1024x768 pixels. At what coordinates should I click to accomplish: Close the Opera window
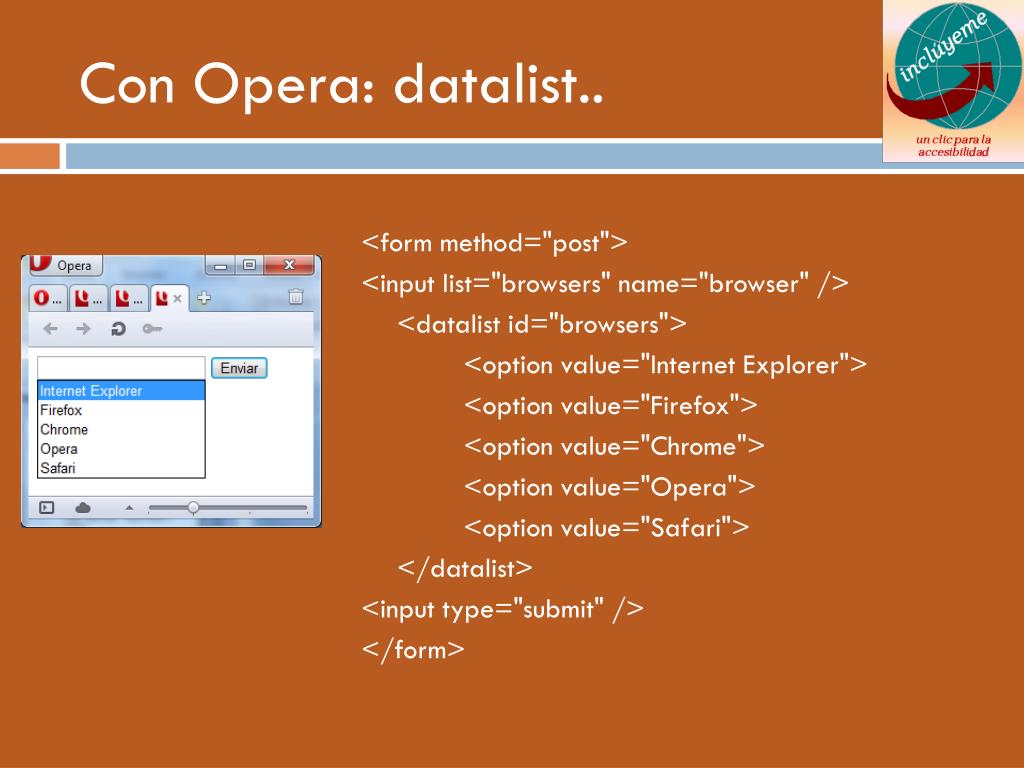(x=289, y=264)
